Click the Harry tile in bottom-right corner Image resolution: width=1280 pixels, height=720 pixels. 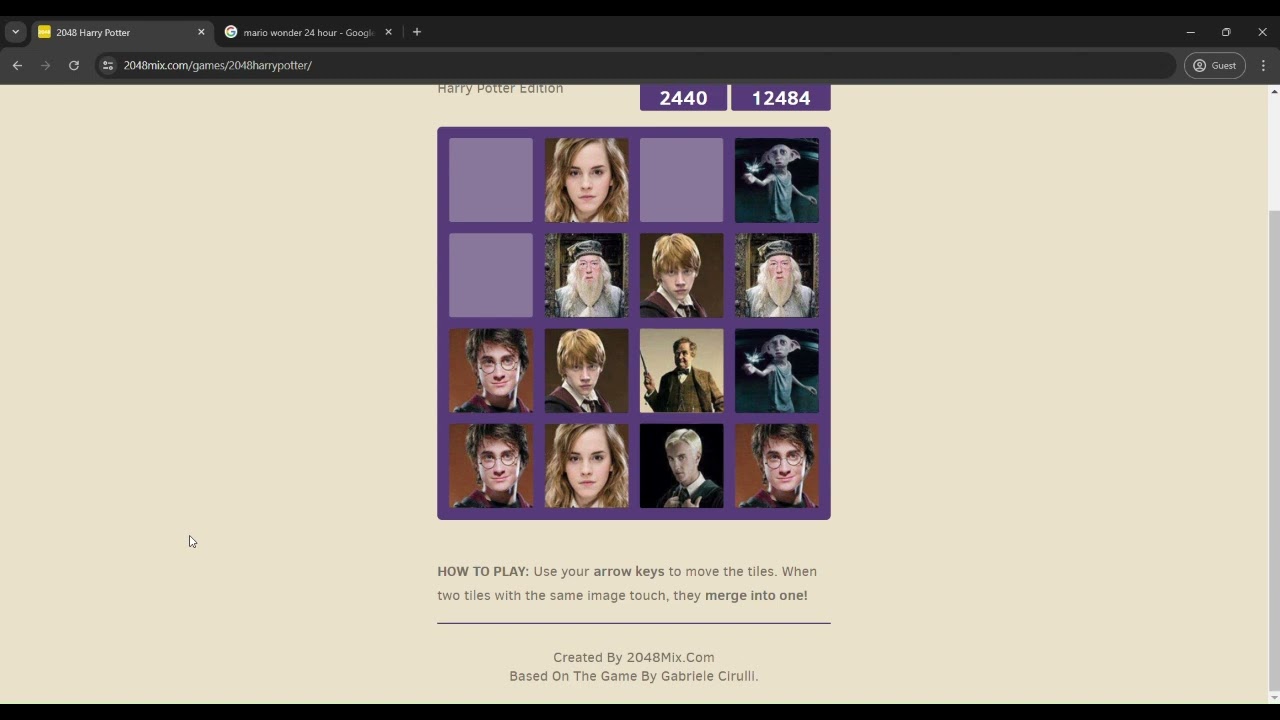click(x=777, y=466)
